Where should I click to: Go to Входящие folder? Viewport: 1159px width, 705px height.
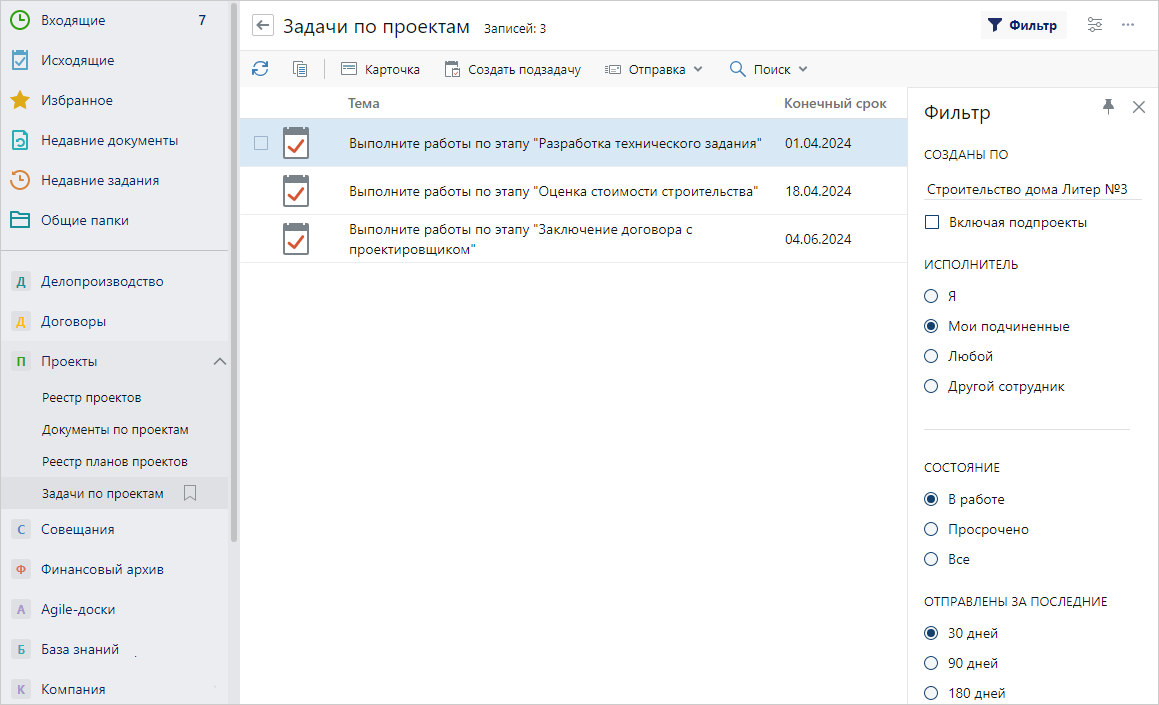click(73, 20)
